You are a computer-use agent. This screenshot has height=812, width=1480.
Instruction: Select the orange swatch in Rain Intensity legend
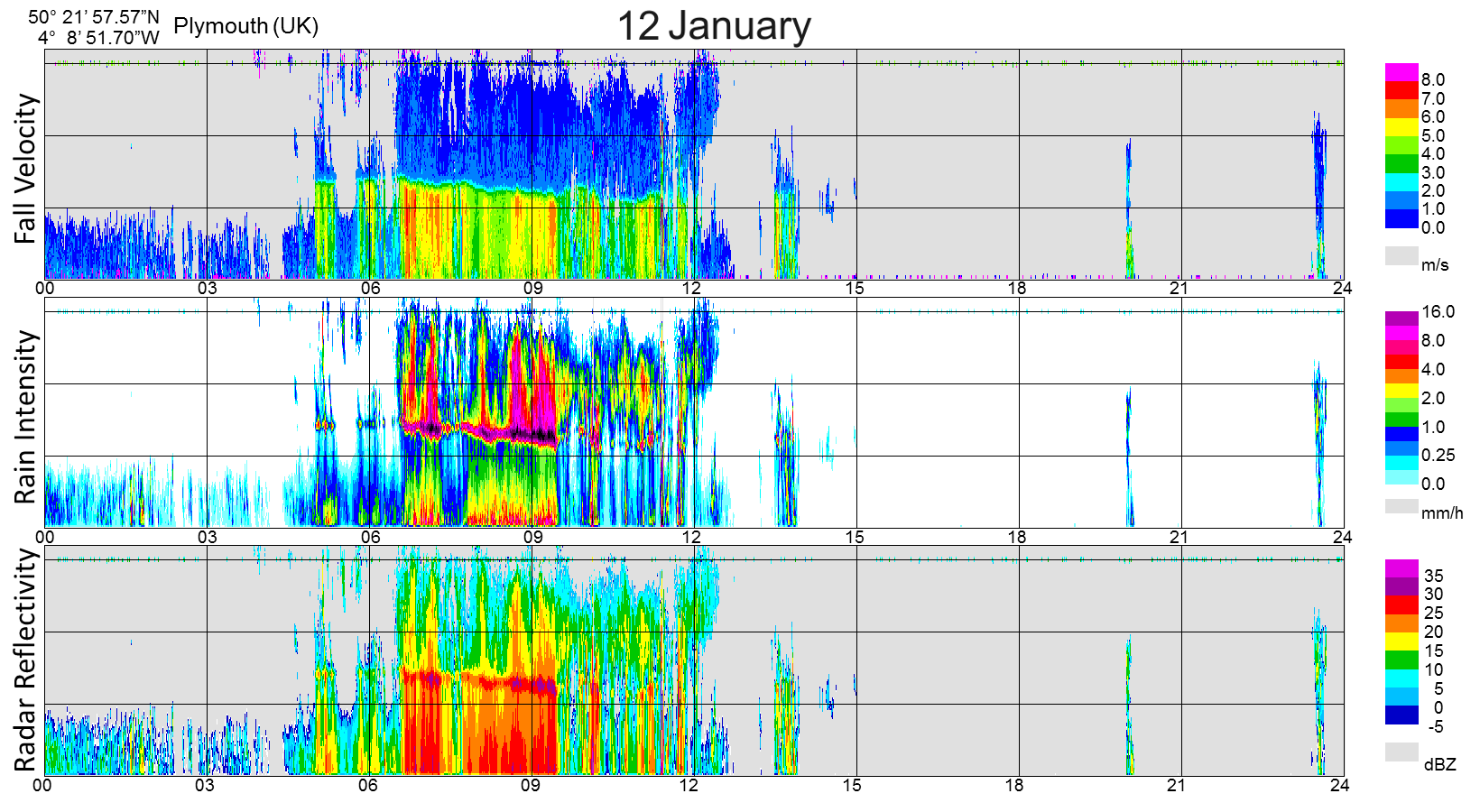click(x=1401, y=376)
